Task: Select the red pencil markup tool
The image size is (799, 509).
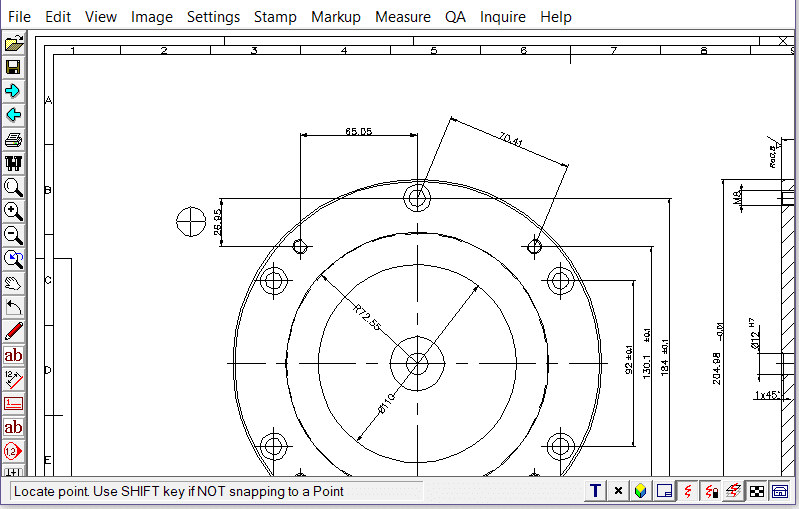Action: coord(13,331)
